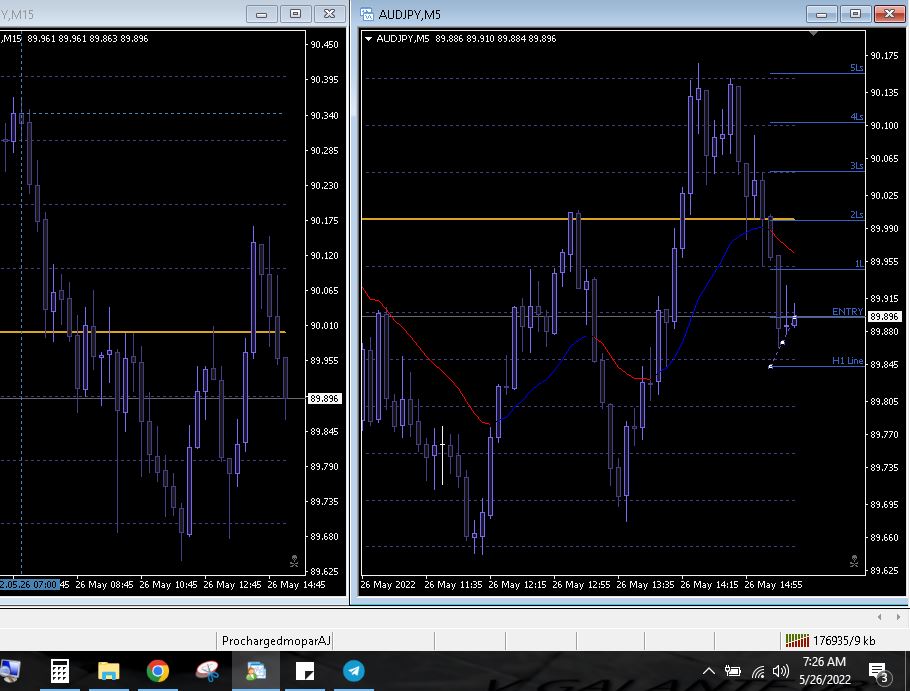
Task: Select the ProchargedmoparAJ profile in status bar
Action: 276,640
